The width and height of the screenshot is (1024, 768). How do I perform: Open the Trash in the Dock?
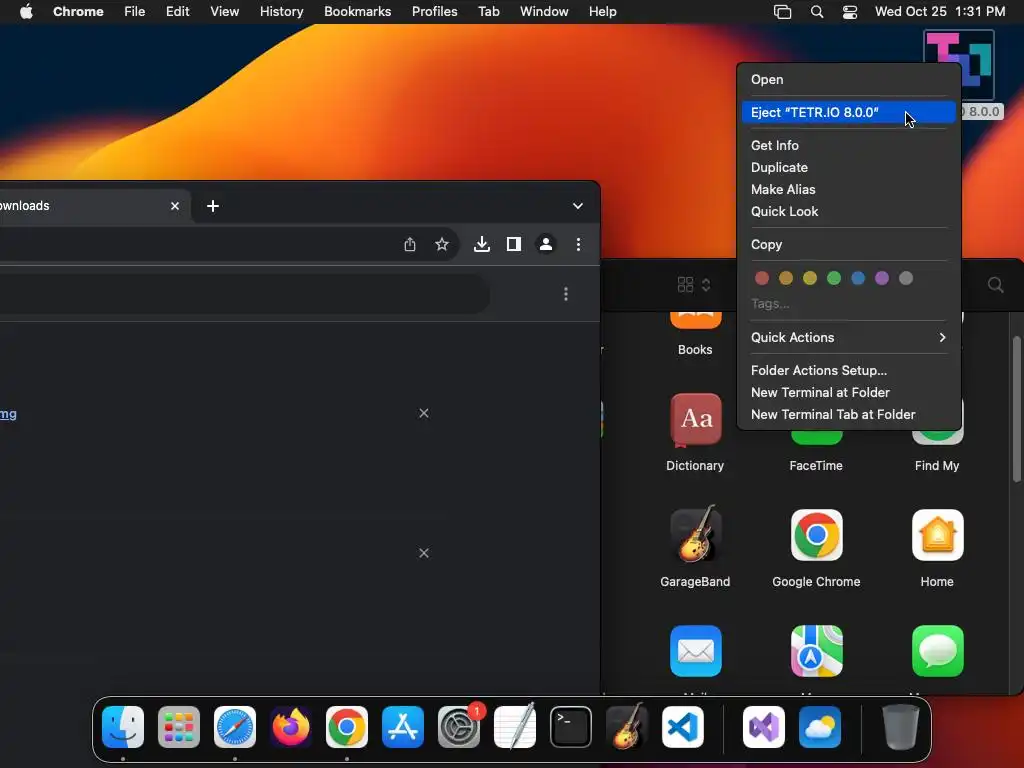901,727
